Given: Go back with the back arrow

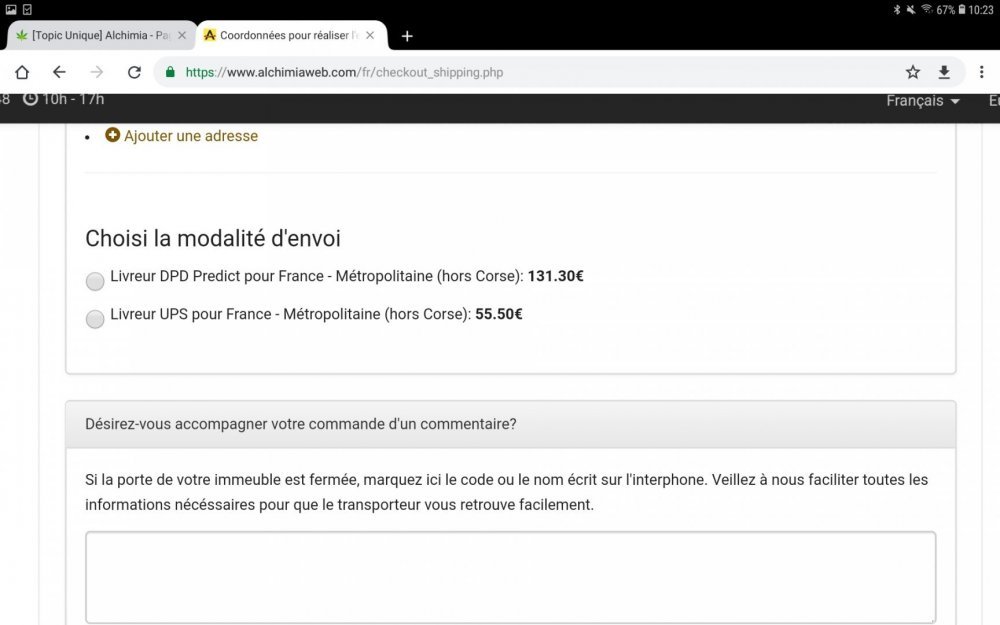Looking at the screenshot, I should (59, 72).
